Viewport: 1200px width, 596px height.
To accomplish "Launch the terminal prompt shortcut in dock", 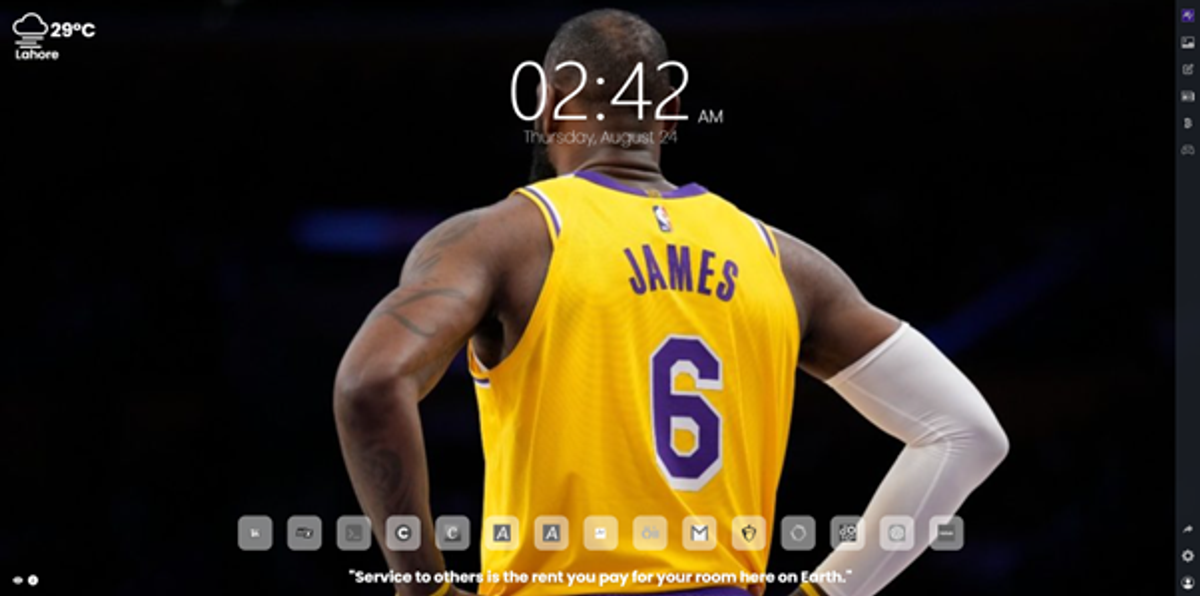I will click(x=354, y=533).
